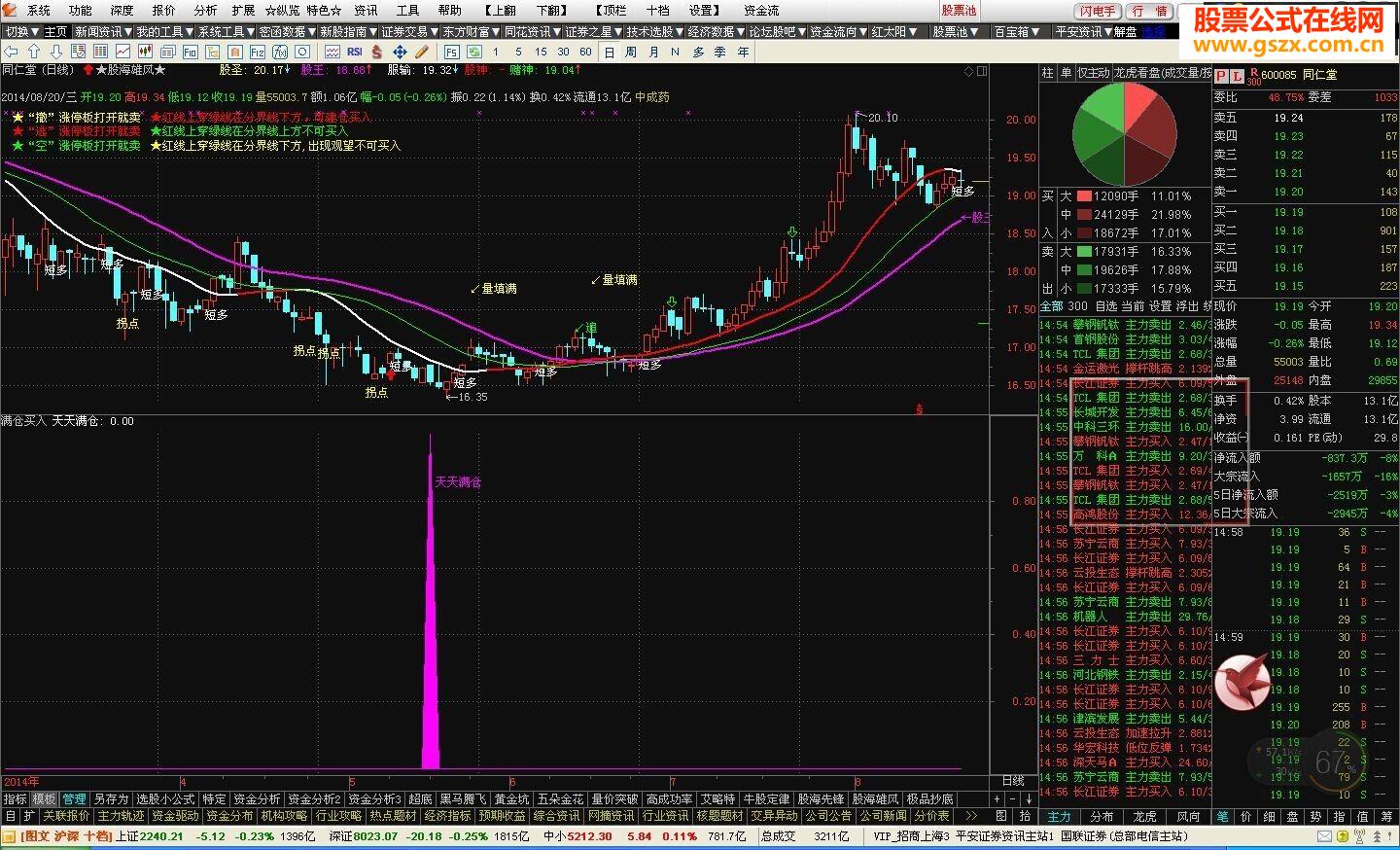
Task: Click the buy/sell volume pie chart
Action: coord(1125,134)
